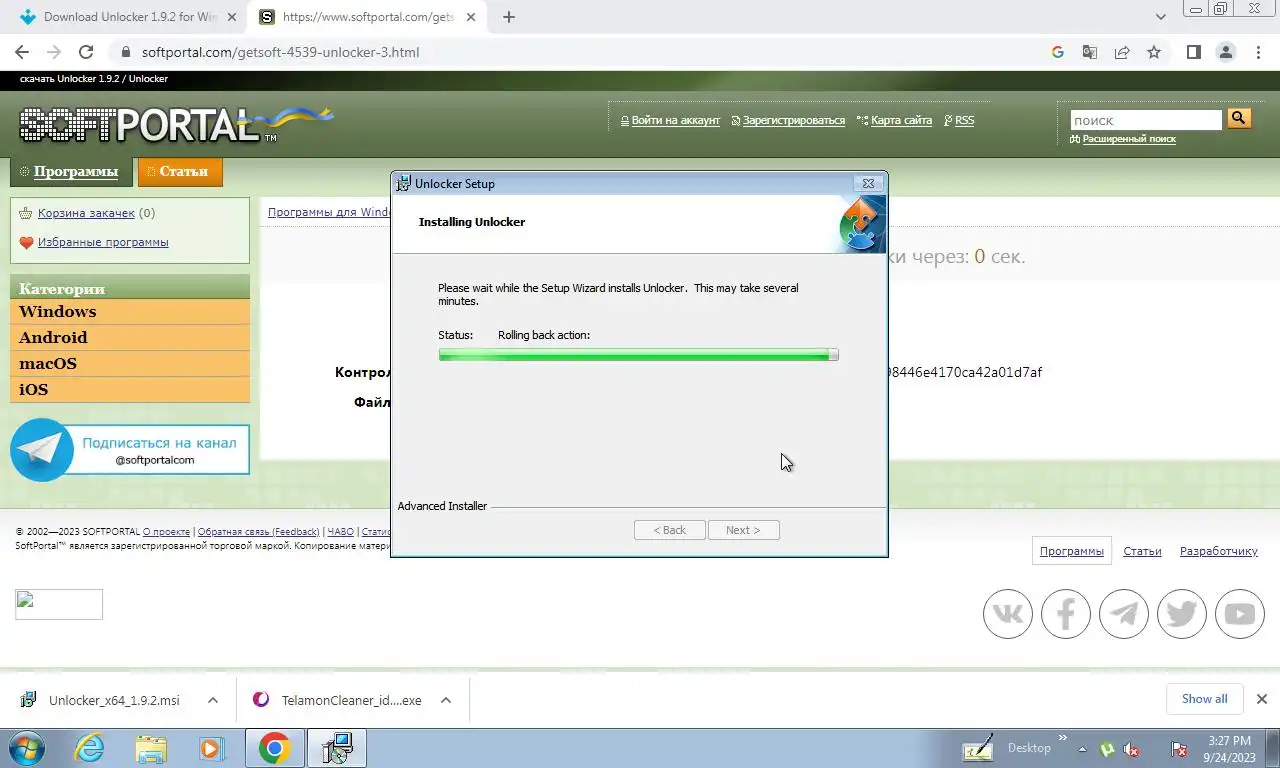This screenshot has width=1280, height=768.
Task: Reload the Softportal page
Action: (x=86, y=52)
